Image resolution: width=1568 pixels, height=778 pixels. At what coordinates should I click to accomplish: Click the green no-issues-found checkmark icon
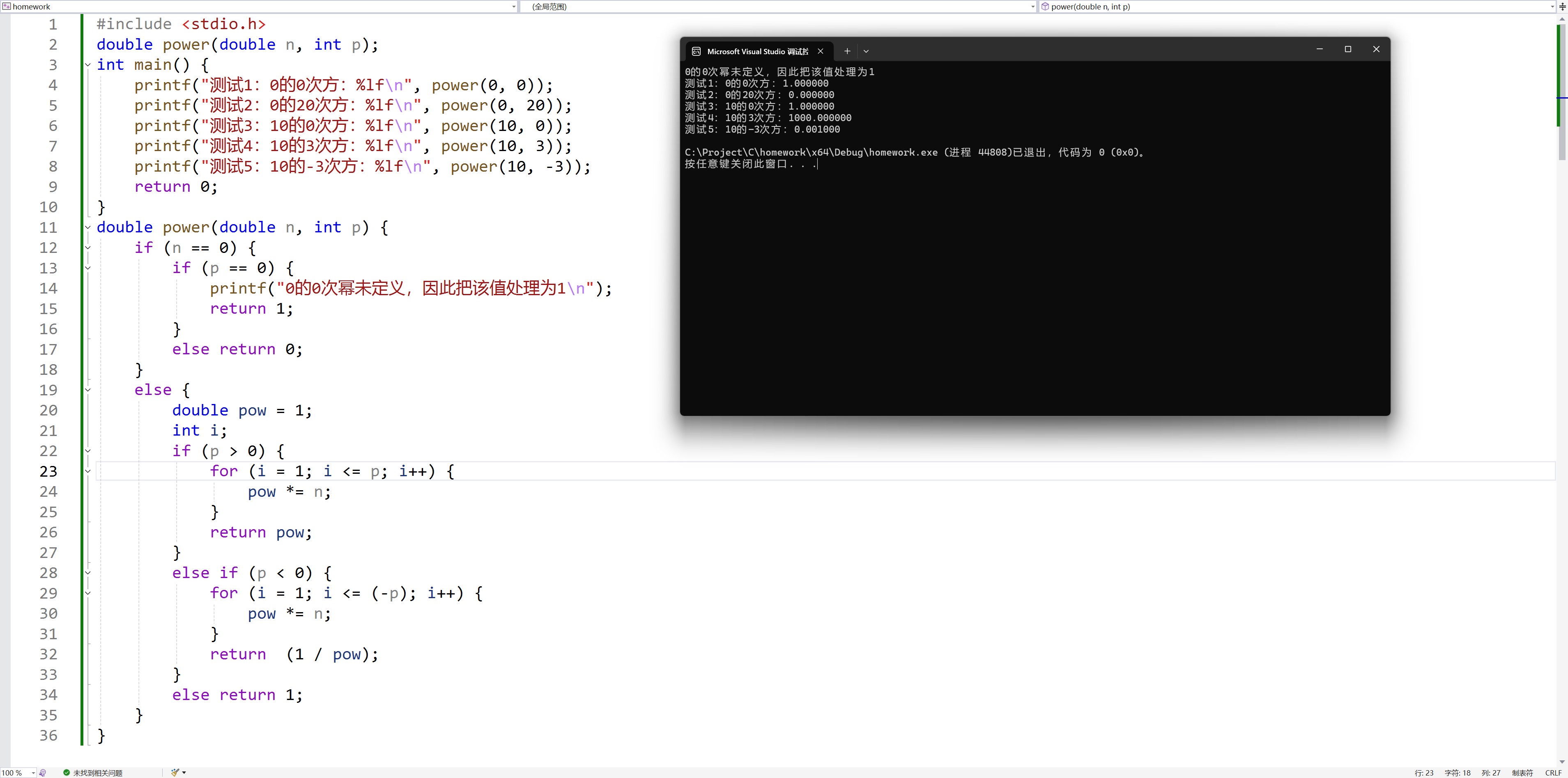pos(67,773)
